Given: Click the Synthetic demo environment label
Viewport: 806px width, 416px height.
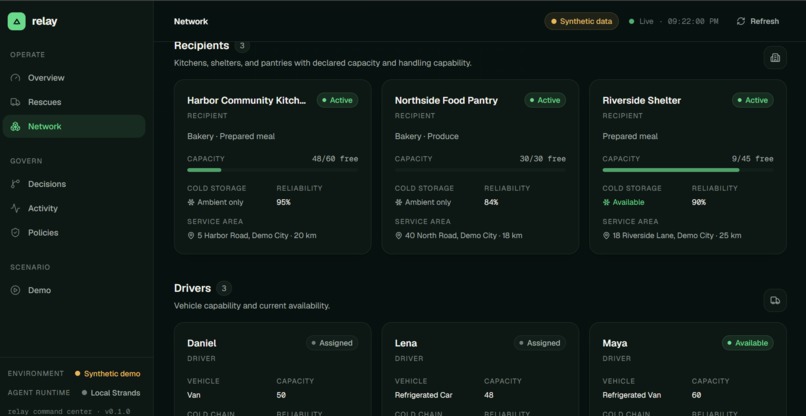Looking at the screenshot, I should click(112, 374).
